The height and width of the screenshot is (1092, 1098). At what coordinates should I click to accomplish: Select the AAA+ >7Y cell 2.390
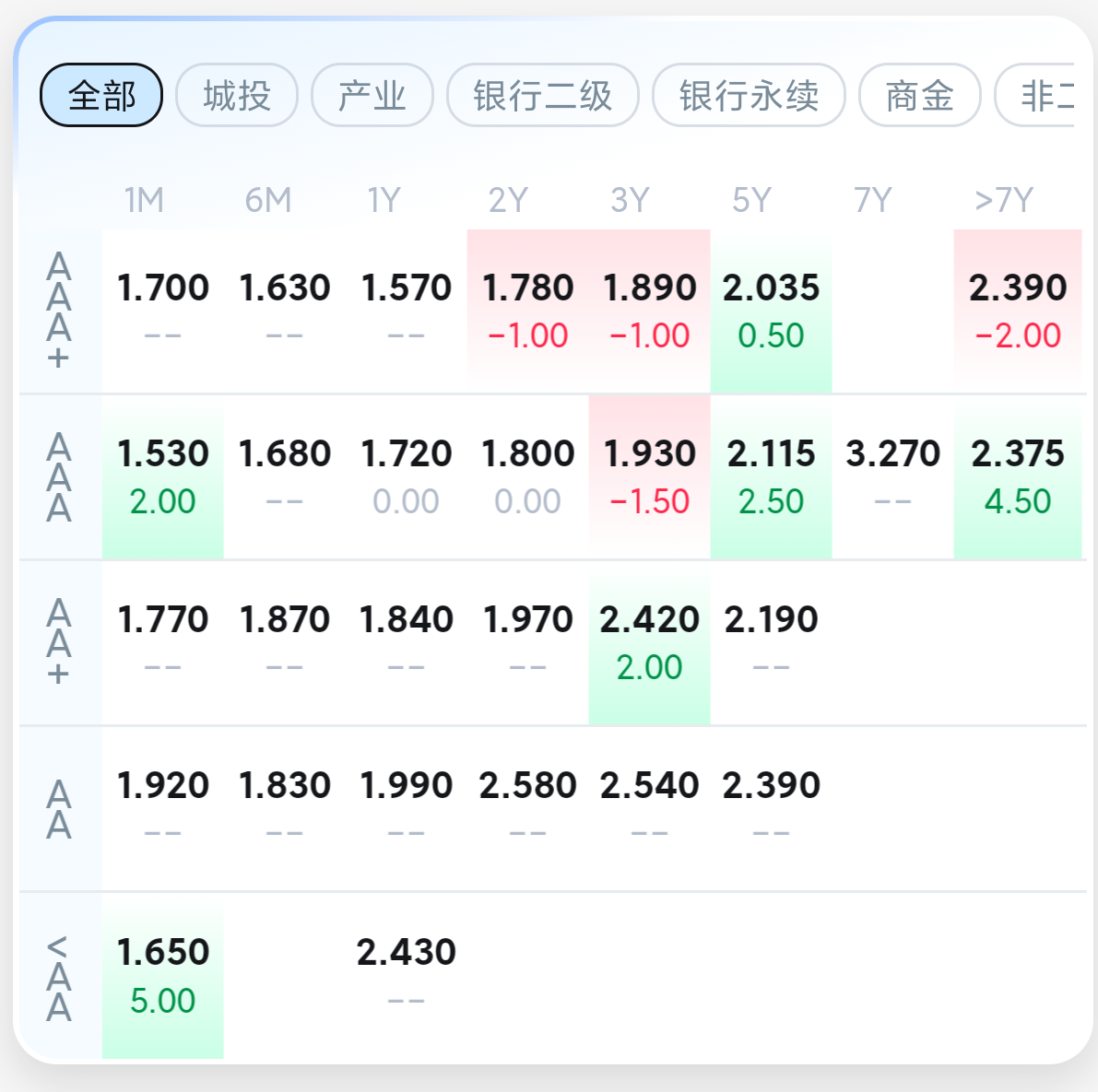1017,309
